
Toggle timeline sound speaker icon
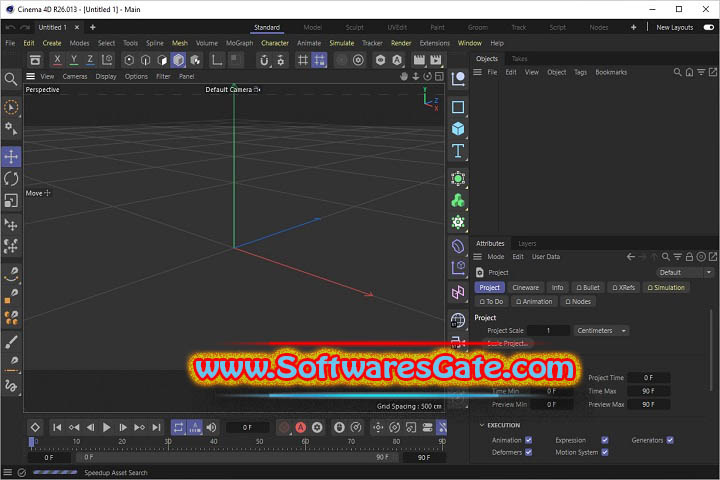pos(211,428)
